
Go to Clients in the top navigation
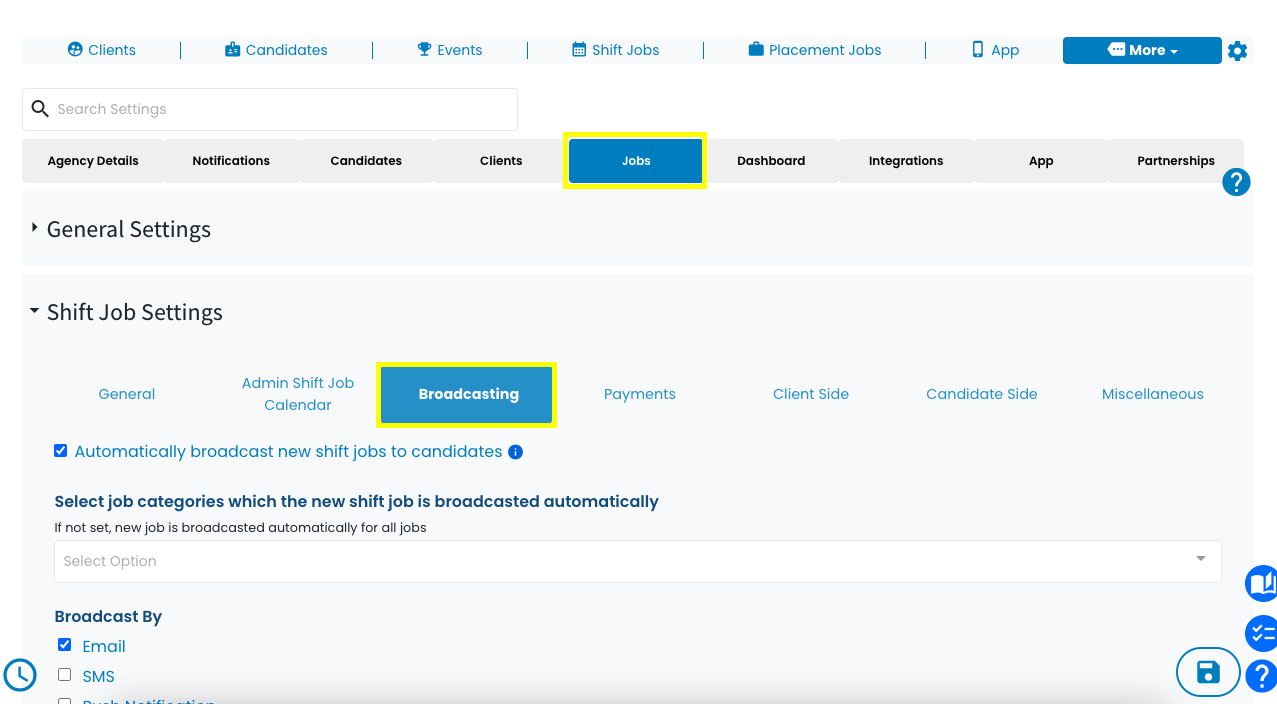pyautogui.click(x=101, y=50)
